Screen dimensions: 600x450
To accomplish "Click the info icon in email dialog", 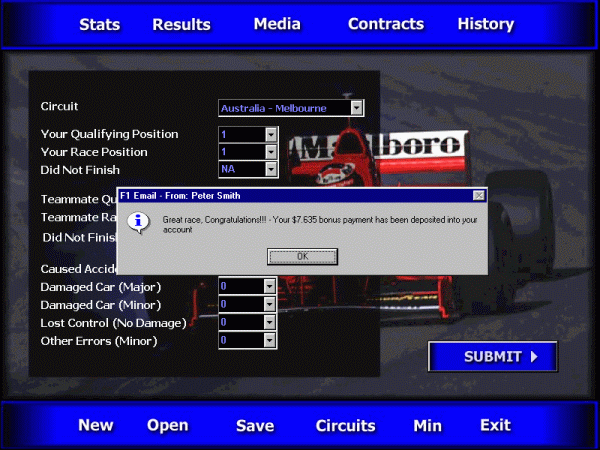I will (x=140, y=220).
